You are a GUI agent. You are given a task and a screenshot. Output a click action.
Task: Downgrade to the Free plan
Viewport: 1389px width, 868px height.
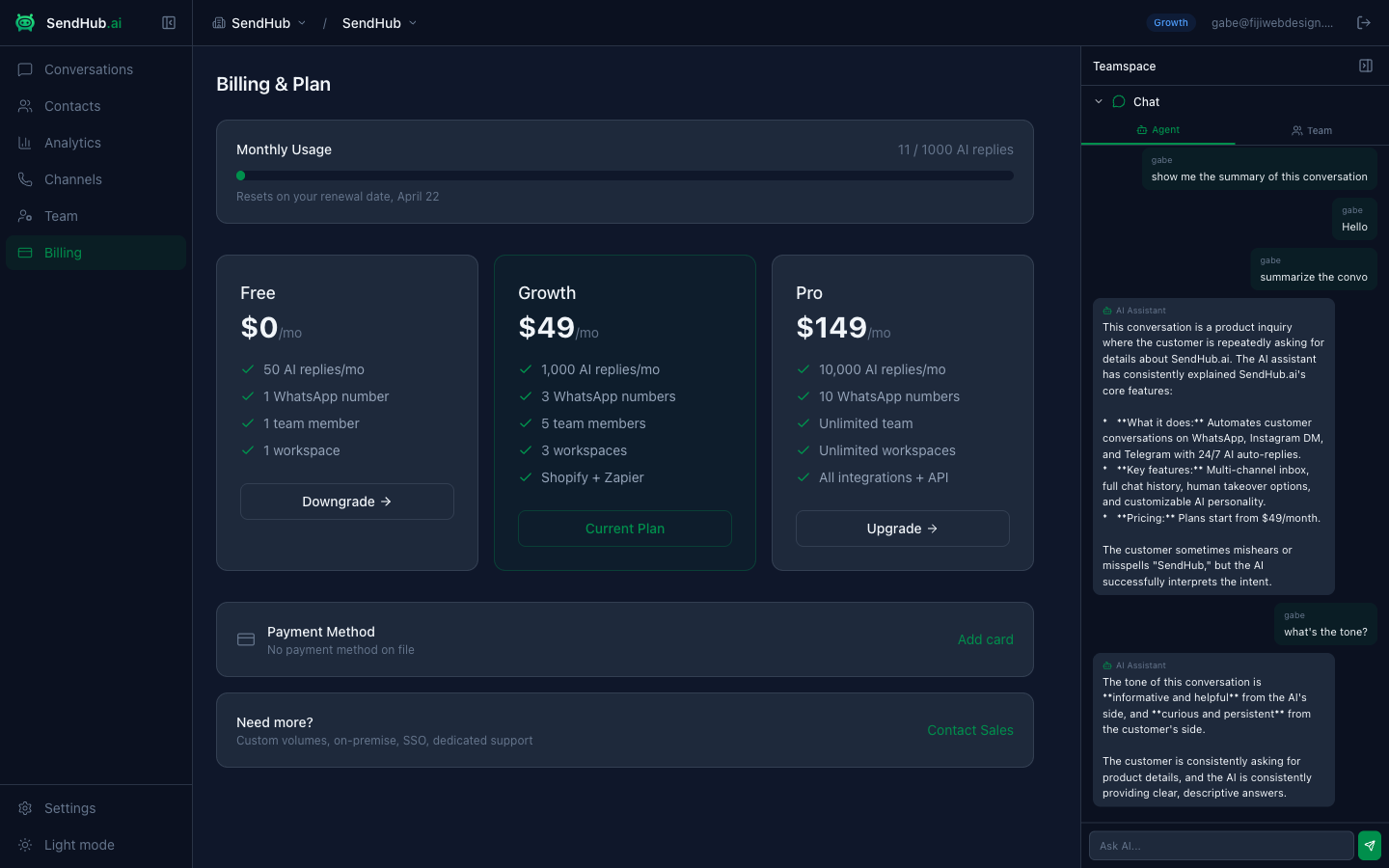pos(347,502)
